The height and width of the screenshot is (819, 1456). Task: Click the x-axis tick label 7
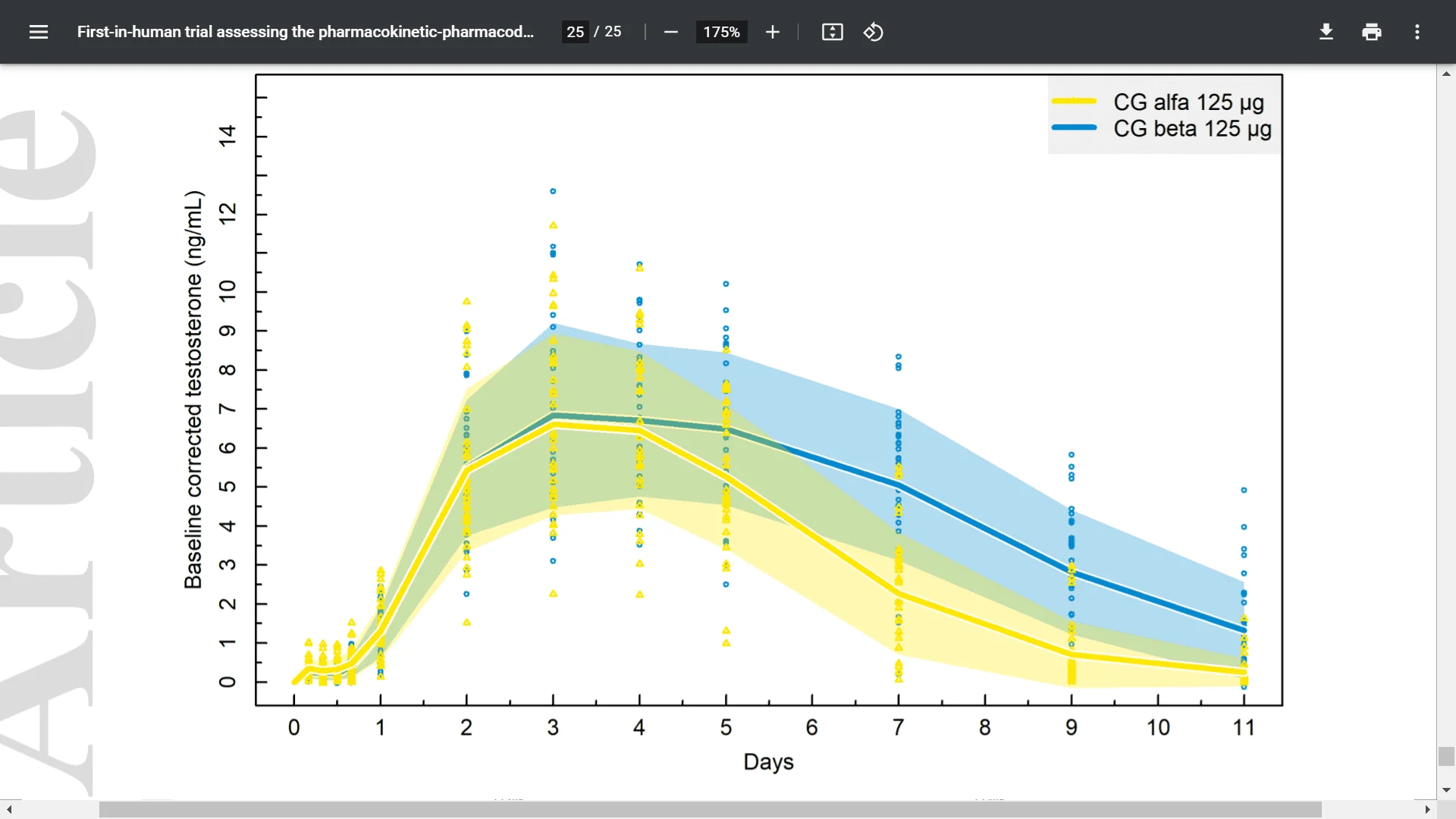coord(898,727)
